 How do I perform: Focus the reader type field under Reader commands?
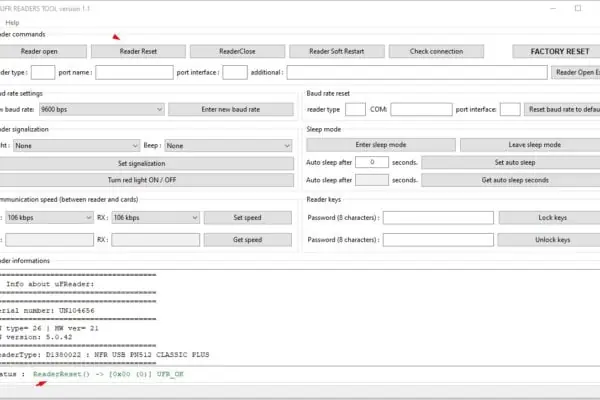click(x=43, y=72)
